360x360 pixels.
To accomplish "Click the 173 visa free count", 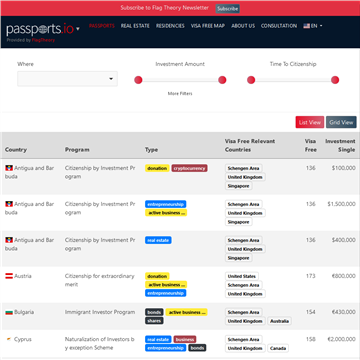I will click(x=310, y=276).
